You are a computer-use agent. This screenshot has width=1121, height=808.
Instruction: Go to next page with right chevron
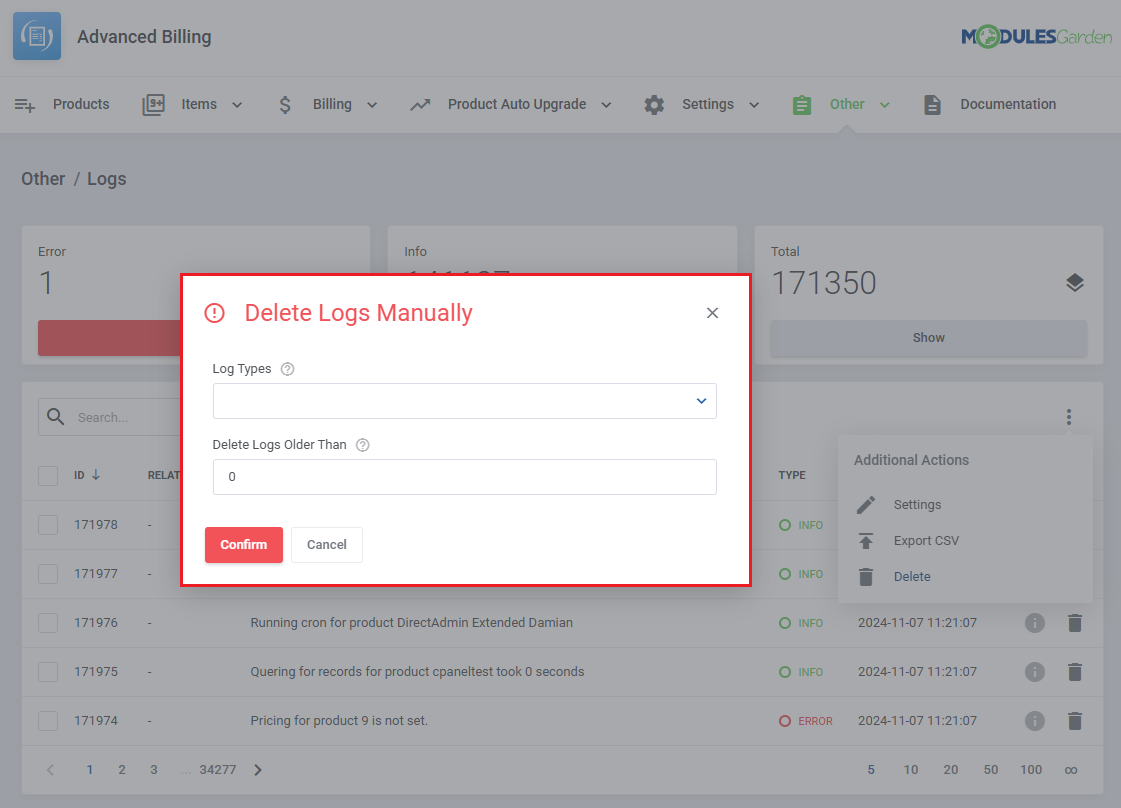tap(258, 770)
